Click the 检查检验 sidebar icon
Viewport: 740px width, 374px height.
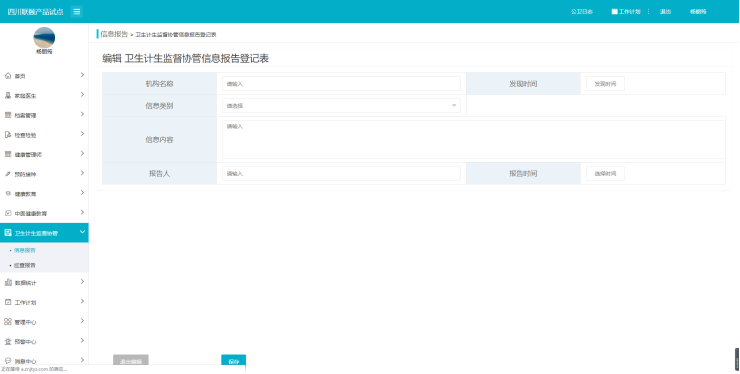[x=8, y=135]
